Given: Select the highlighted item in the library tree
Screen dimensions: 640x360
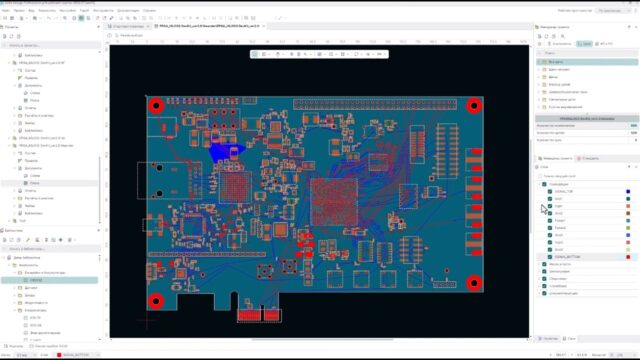Looking at the screenshot, I should click(50, 280).
